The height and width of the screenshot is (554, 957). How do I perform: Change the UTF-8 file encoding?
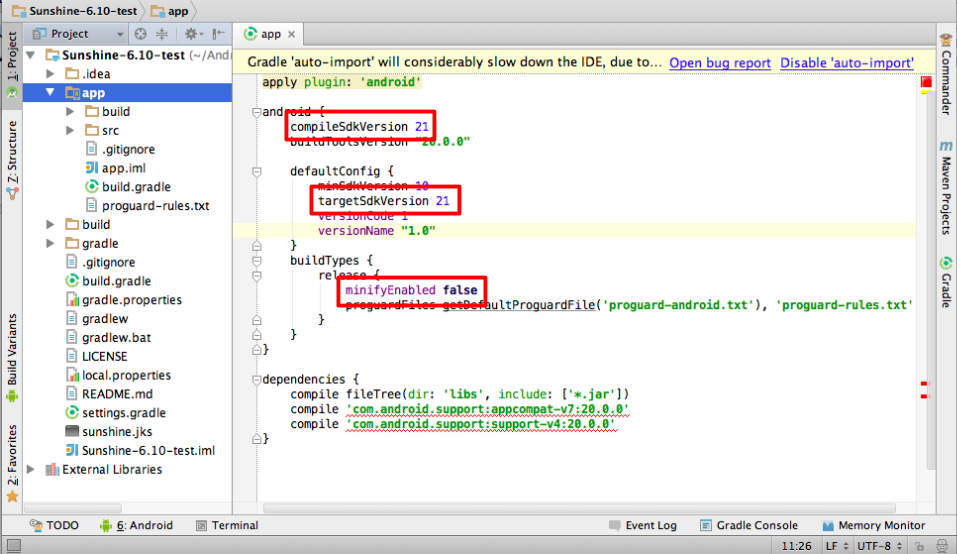tap(879, 546)
